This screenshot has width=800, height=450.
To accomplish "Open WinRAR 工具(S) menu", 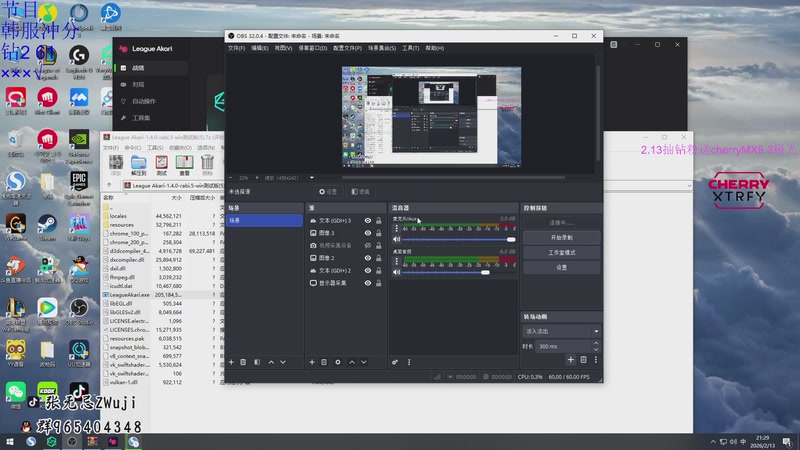I will 155,148.
